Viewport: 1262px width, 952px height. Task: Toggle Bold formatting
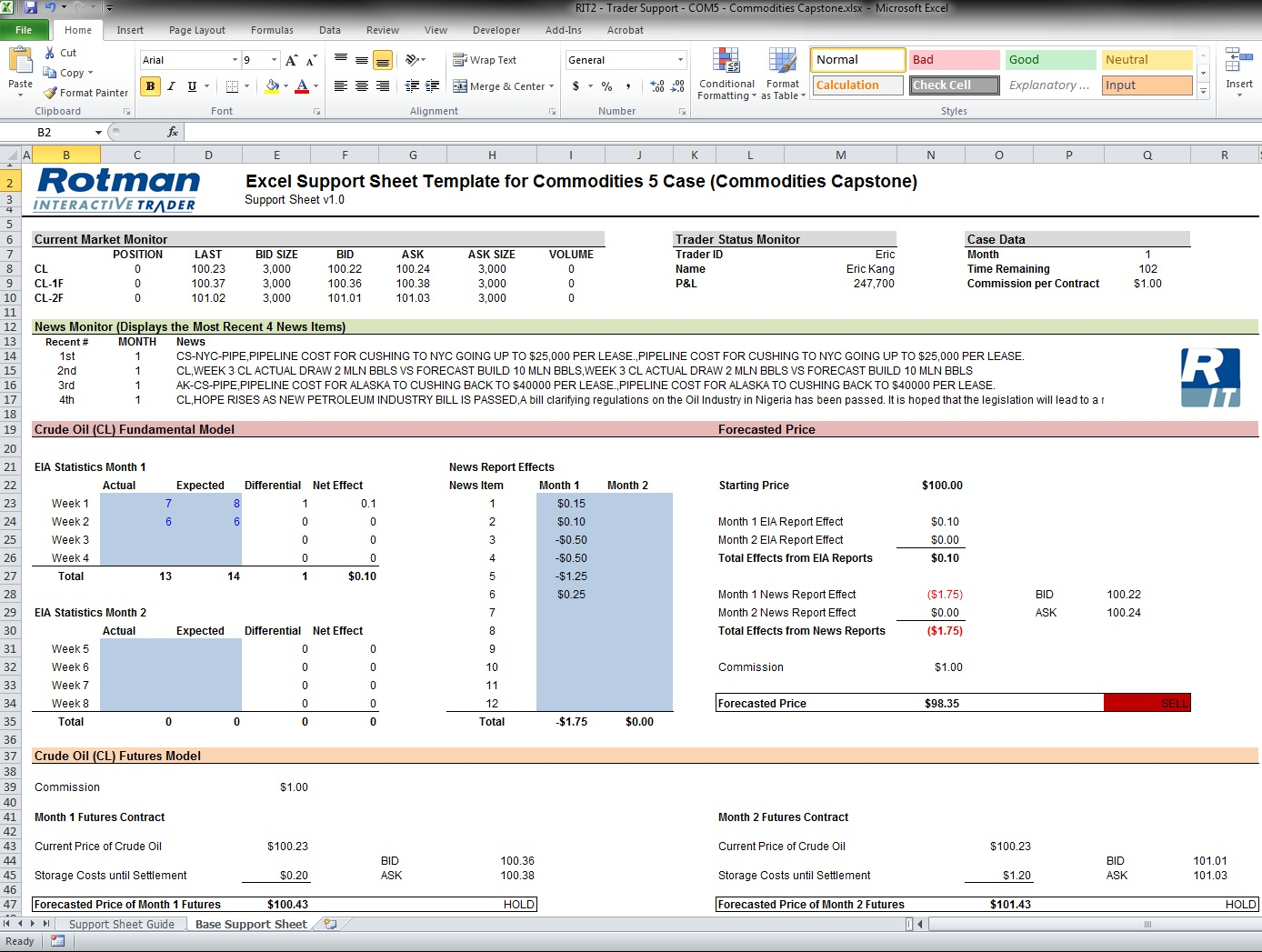click(x=150, y=86)
